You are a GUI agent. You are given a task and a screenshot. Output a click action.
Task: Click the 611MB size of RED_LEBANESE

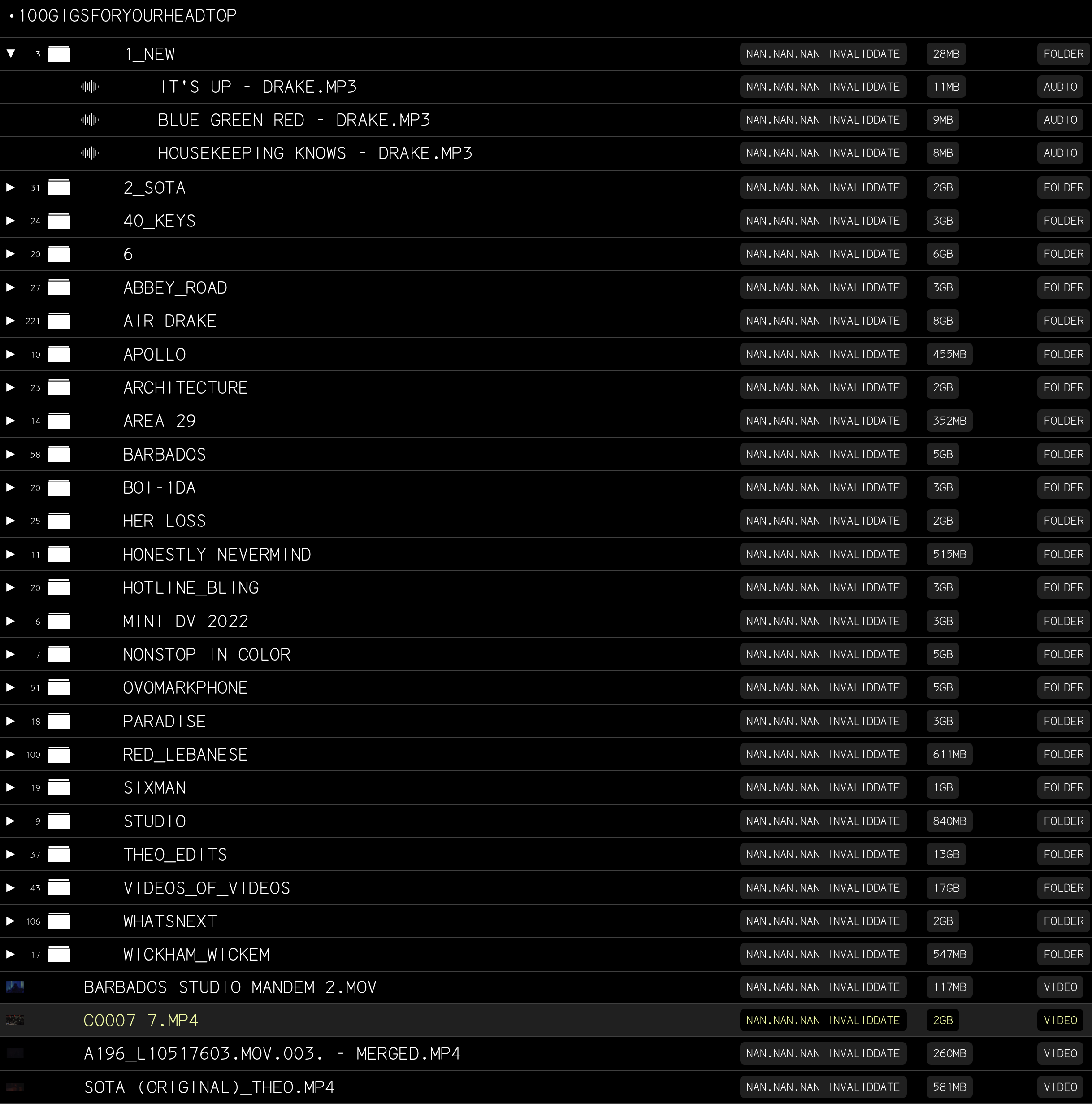[949, 754]
